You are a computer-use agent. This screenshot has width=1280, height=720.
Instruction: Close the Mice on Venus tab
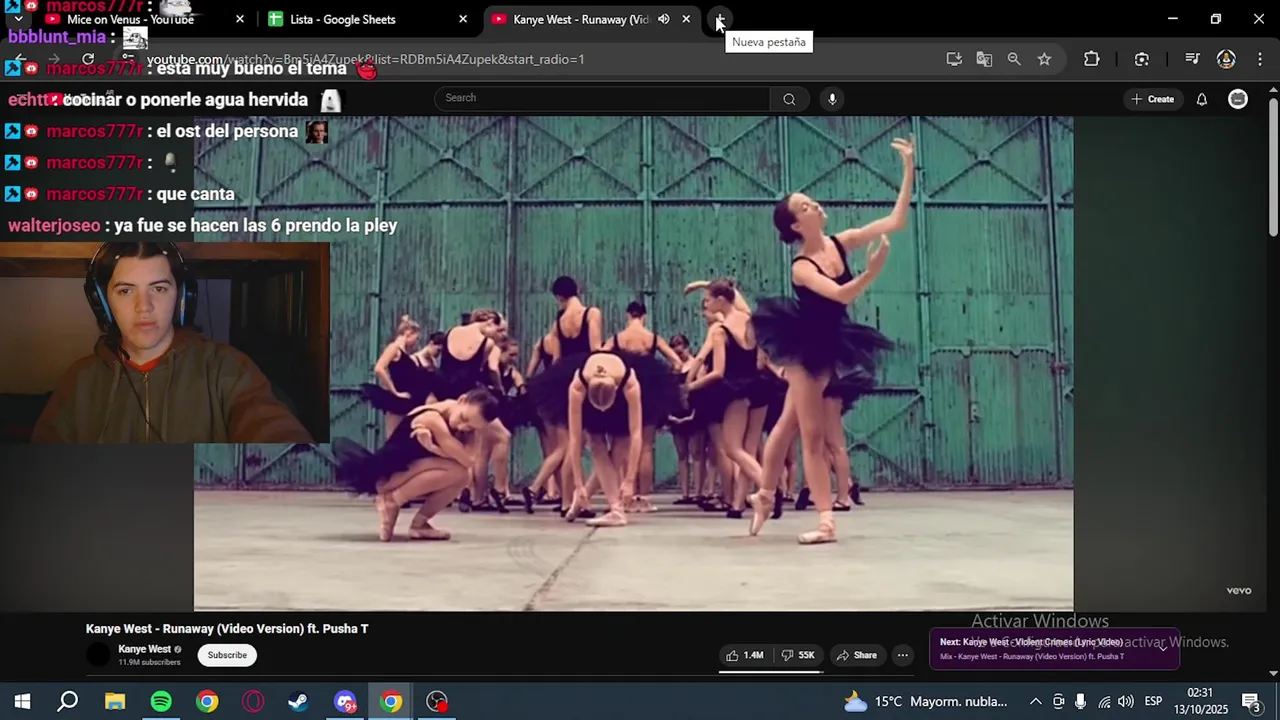[x=240, y=19]
